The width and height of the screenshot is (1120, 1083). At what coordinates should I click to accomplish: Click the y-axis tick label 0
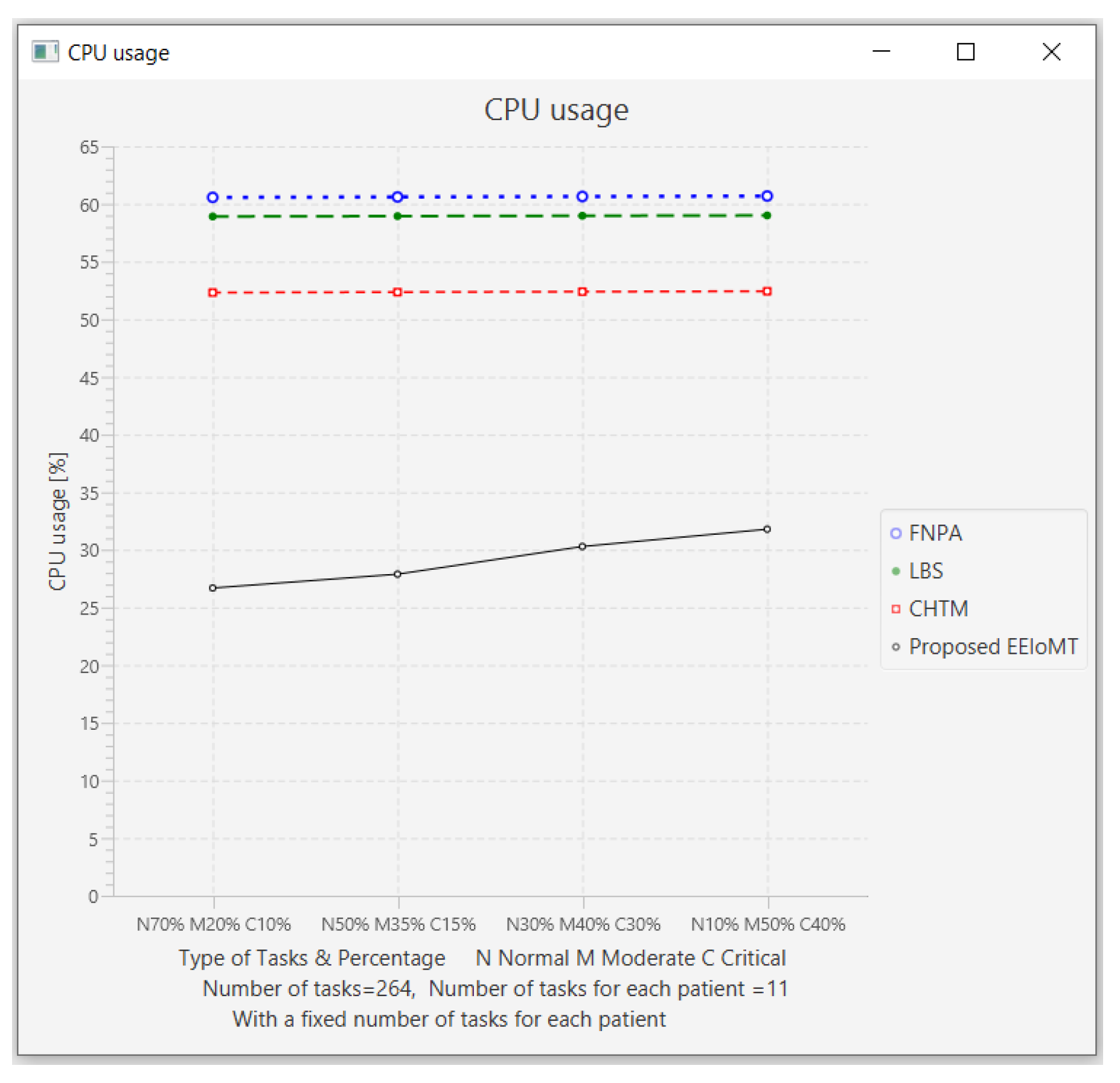tap(94, 896)
